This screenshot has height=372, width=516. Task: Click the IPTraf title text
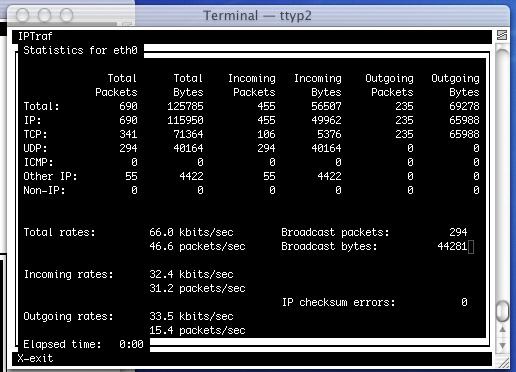click(x=35, y=36)
